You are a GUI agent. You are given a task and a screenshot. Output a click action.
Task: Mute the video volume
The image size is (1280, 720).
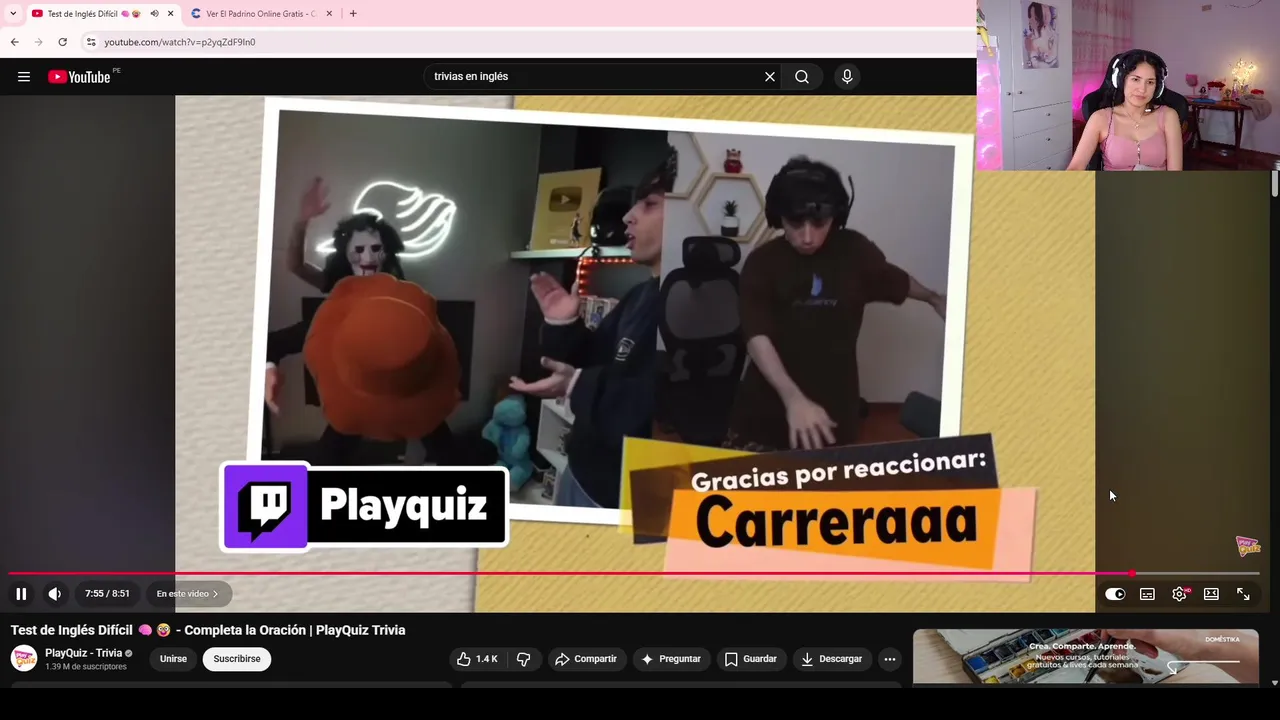coord(55,594)
